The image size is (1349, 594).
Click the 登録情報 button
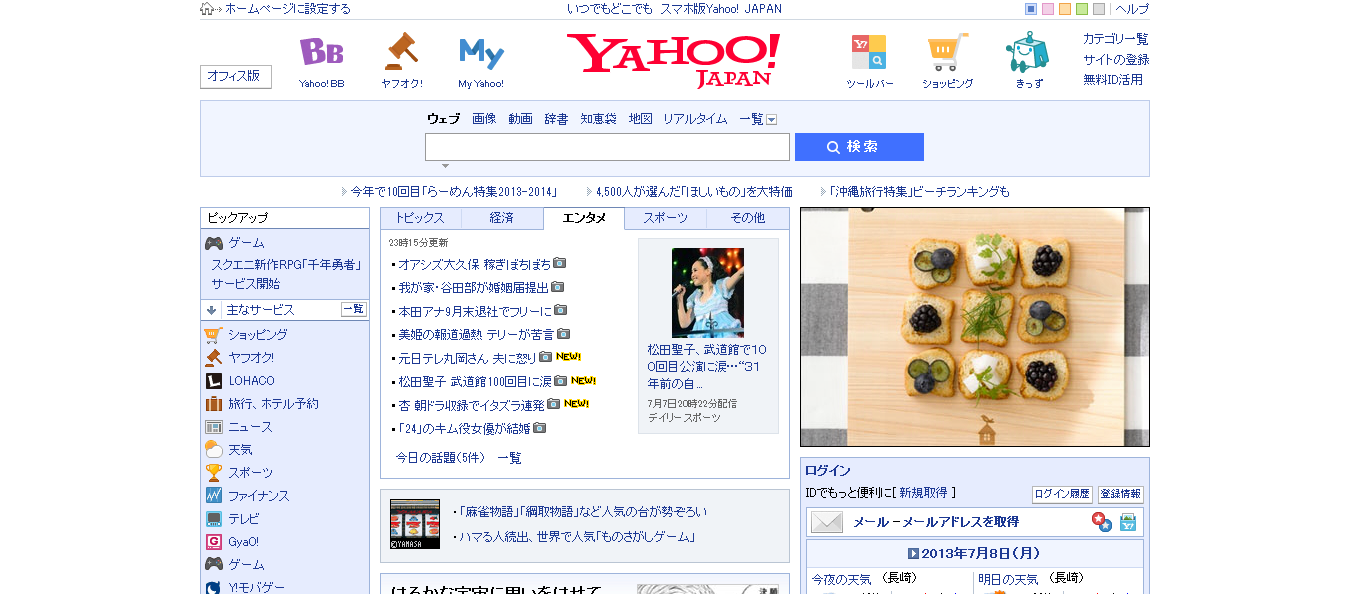(x=1121, y=494)
